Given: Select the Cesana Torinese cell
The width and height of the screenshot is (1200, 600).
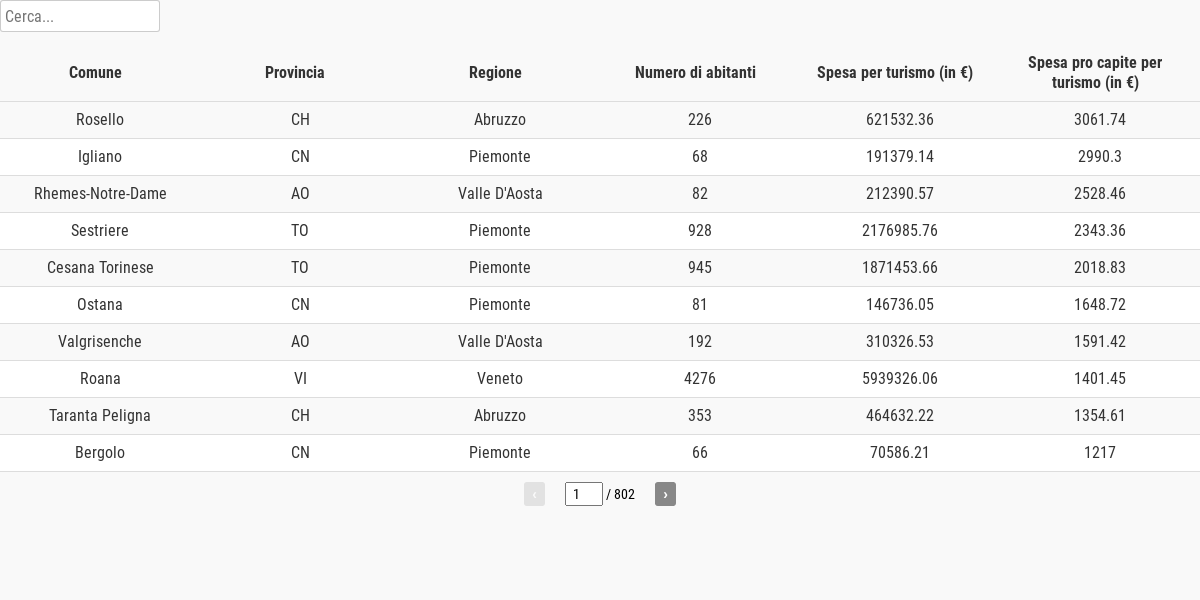Looking at the screenshot, I should click(x=100, y=268).
